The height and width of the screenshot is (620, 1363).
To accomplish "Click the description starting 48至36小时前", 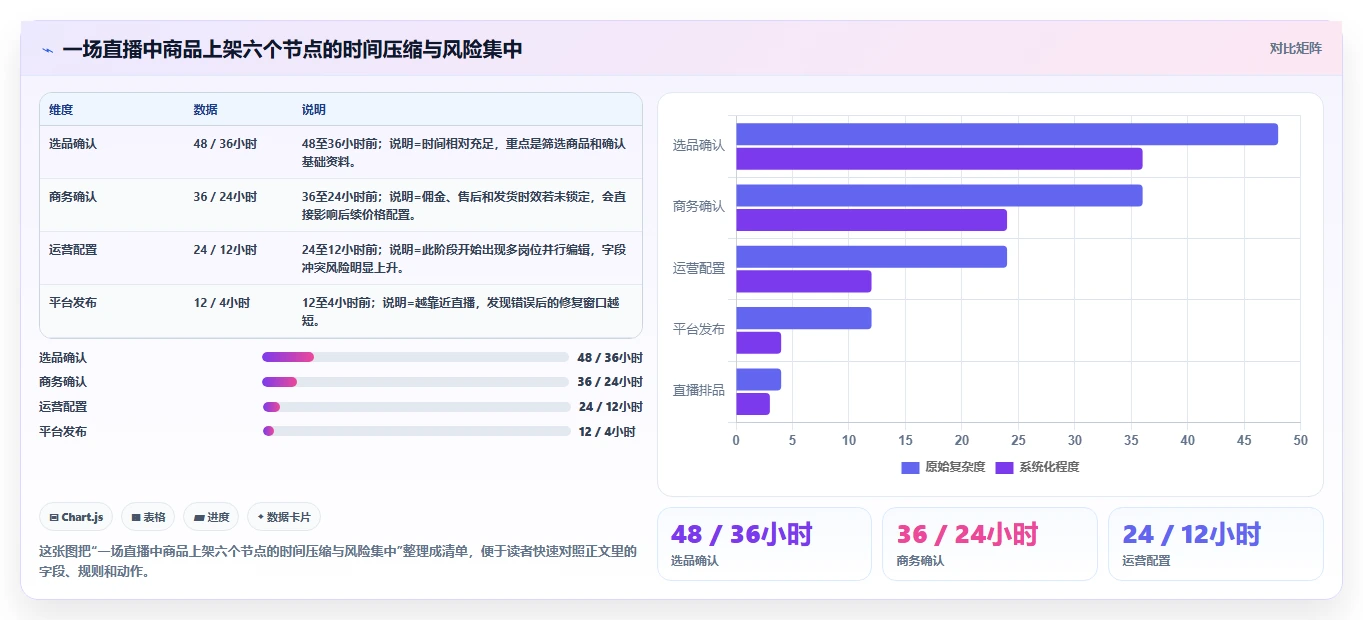I will coord(464,153).
